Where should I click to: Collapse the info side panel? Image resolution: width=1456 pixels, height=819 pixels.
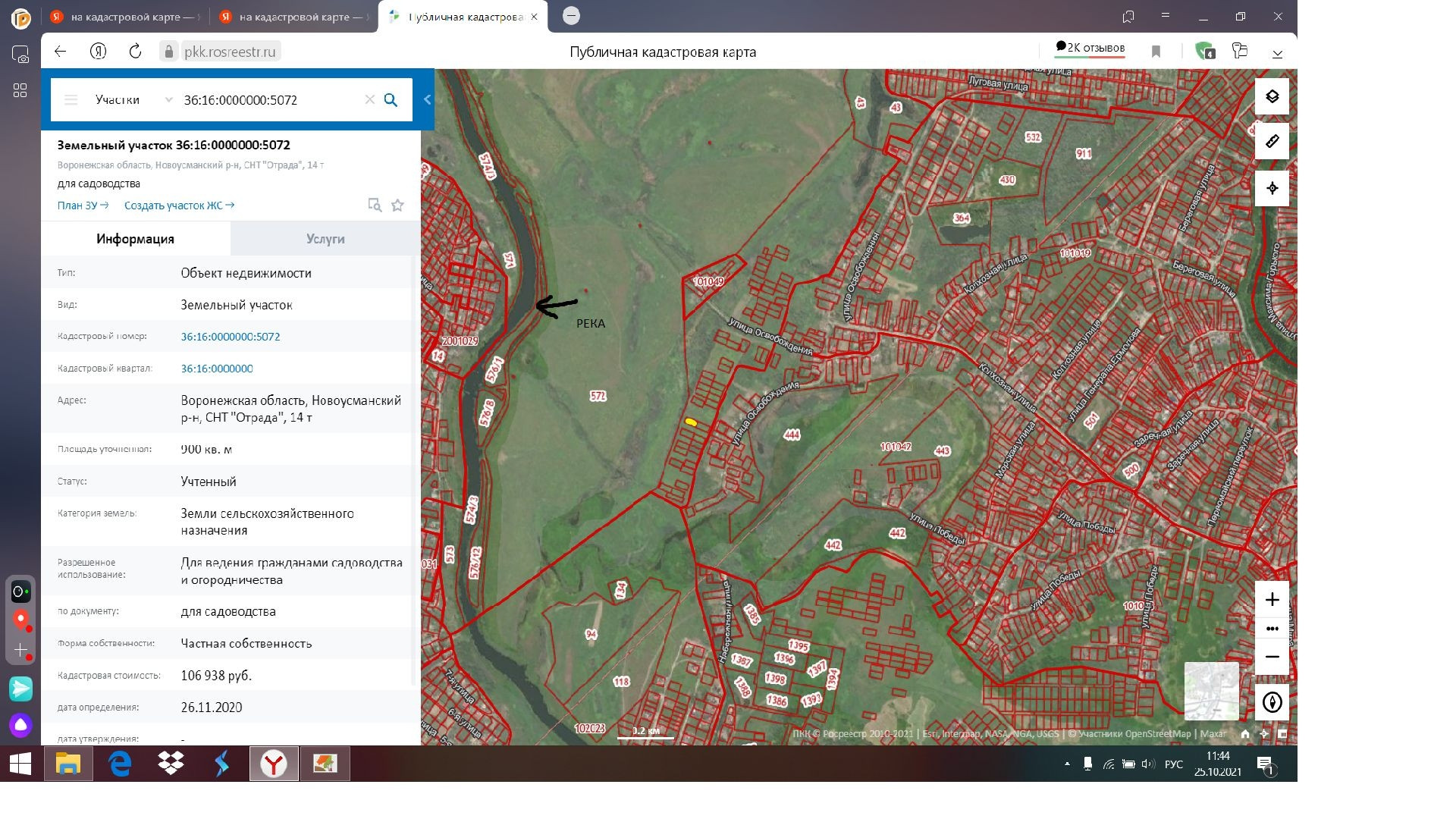[x=427, y=99]
